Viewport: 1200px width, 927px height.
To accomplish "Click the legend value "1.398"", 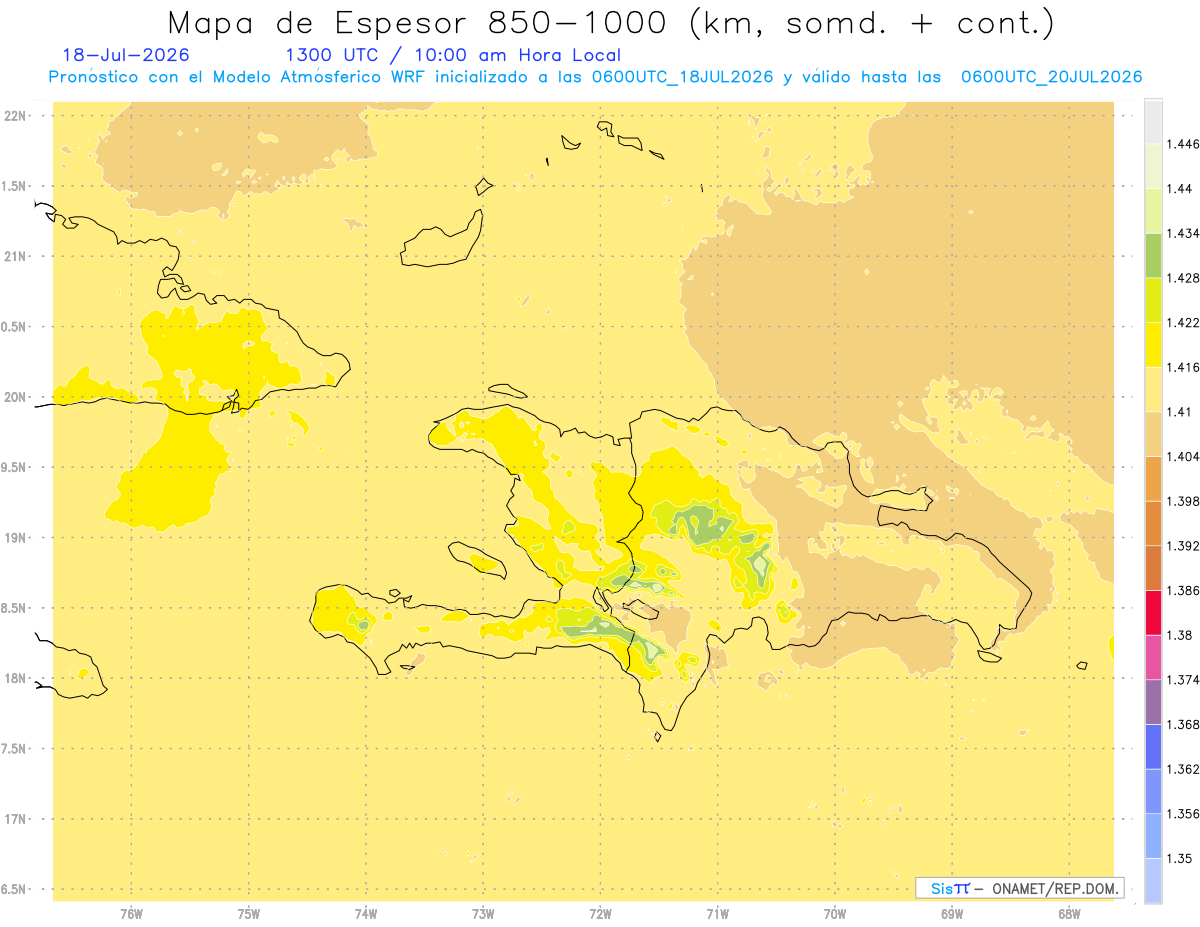I will [1183, 501].
